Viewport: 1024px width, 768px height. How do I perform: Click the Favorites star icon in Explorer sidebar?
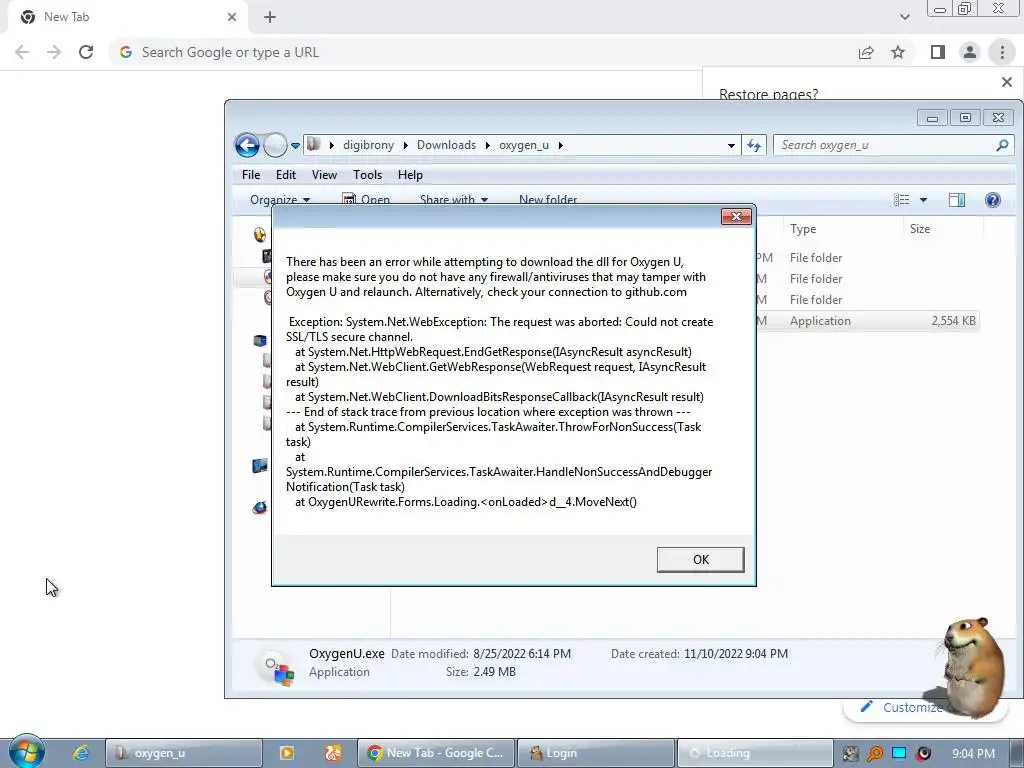260,234
